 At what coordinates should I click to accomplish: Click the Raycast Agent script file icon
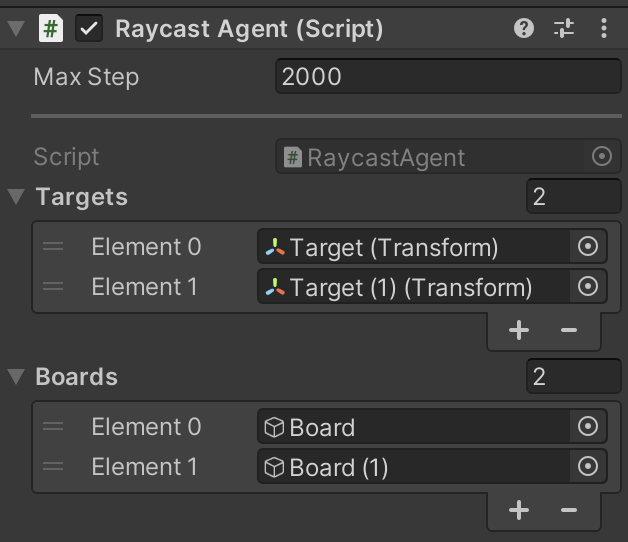coord(51,28)
